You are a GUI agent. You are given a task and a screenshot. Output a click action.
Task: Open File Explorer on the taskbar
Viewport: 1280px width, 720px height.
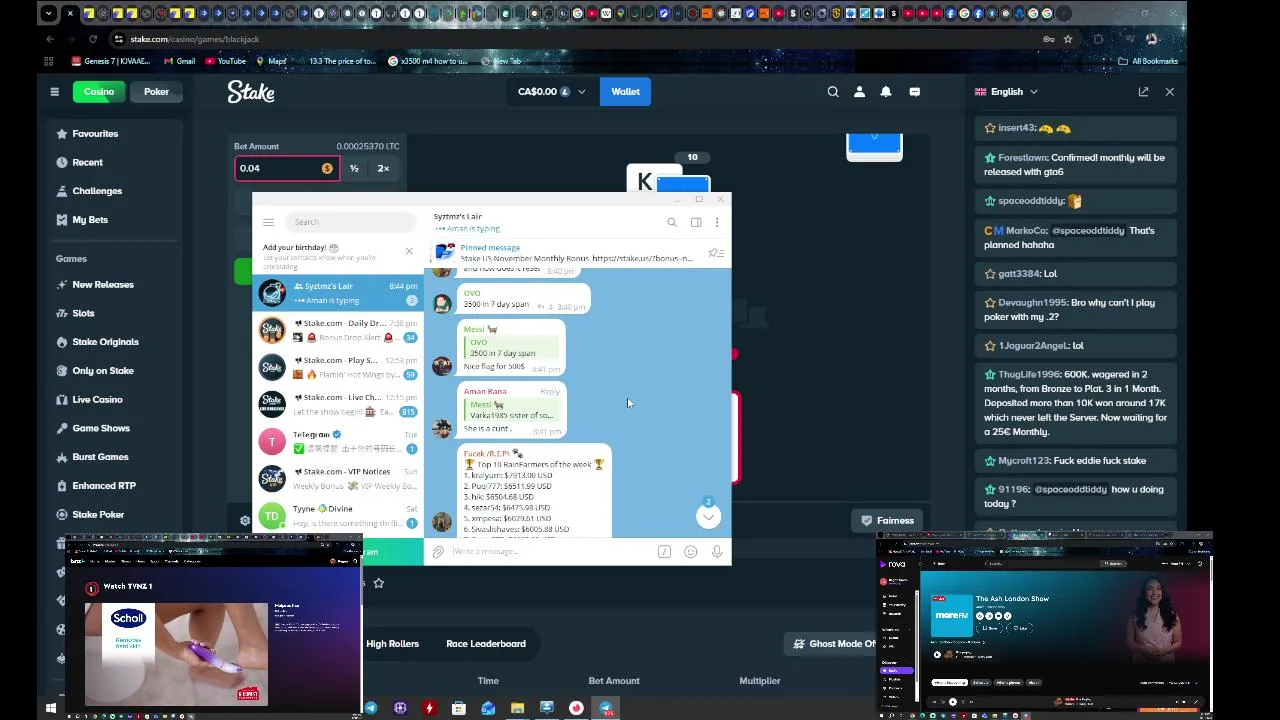point(517,708)
